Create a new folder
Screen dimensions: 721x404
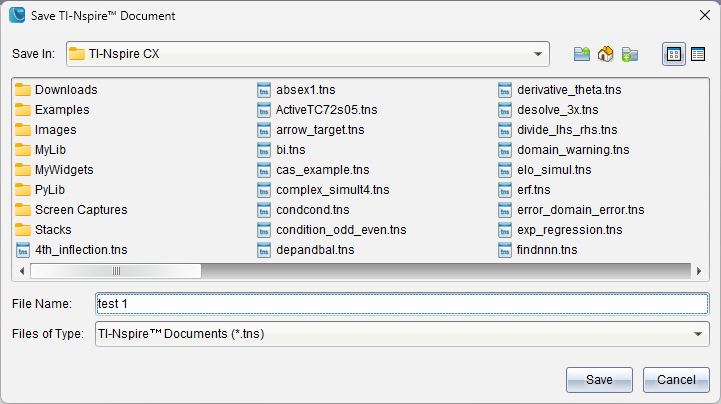(630, 54)
